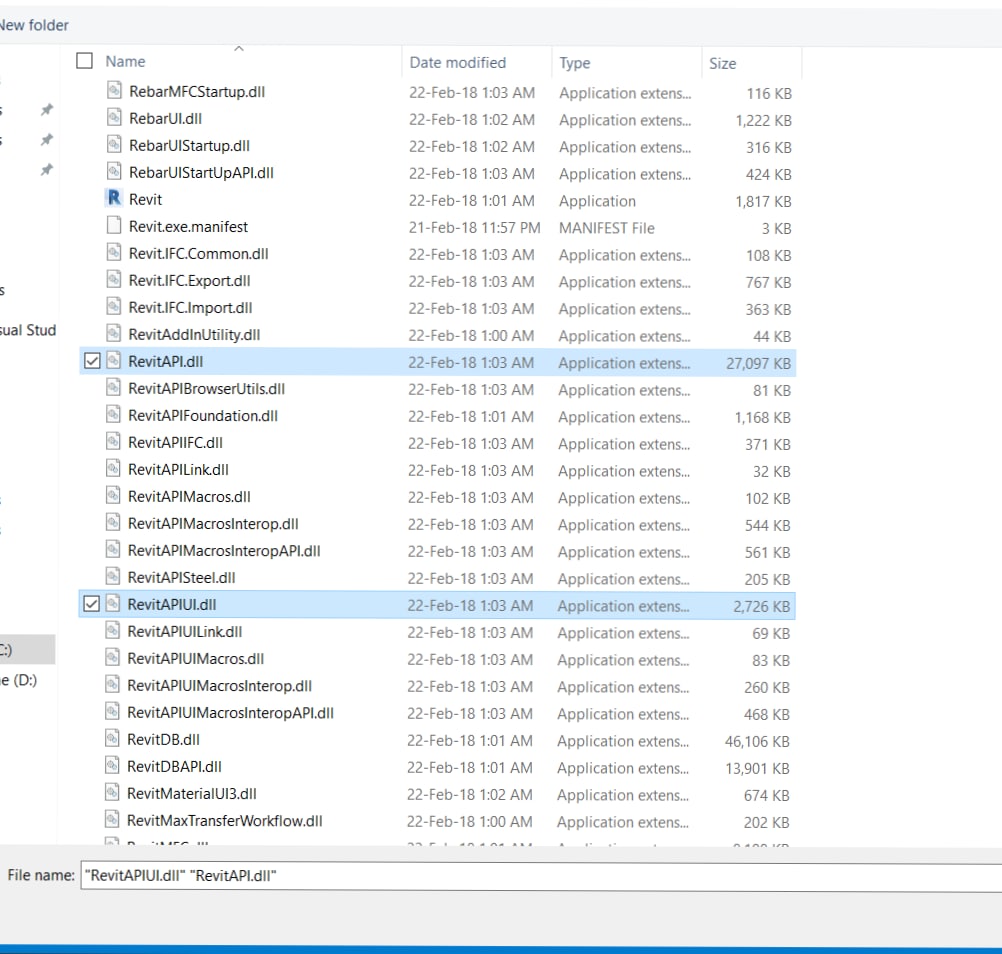Select the Revit.IFC.Export.dll file name
This screenshot has height=954, width=1002.
[x=189, y=281]
